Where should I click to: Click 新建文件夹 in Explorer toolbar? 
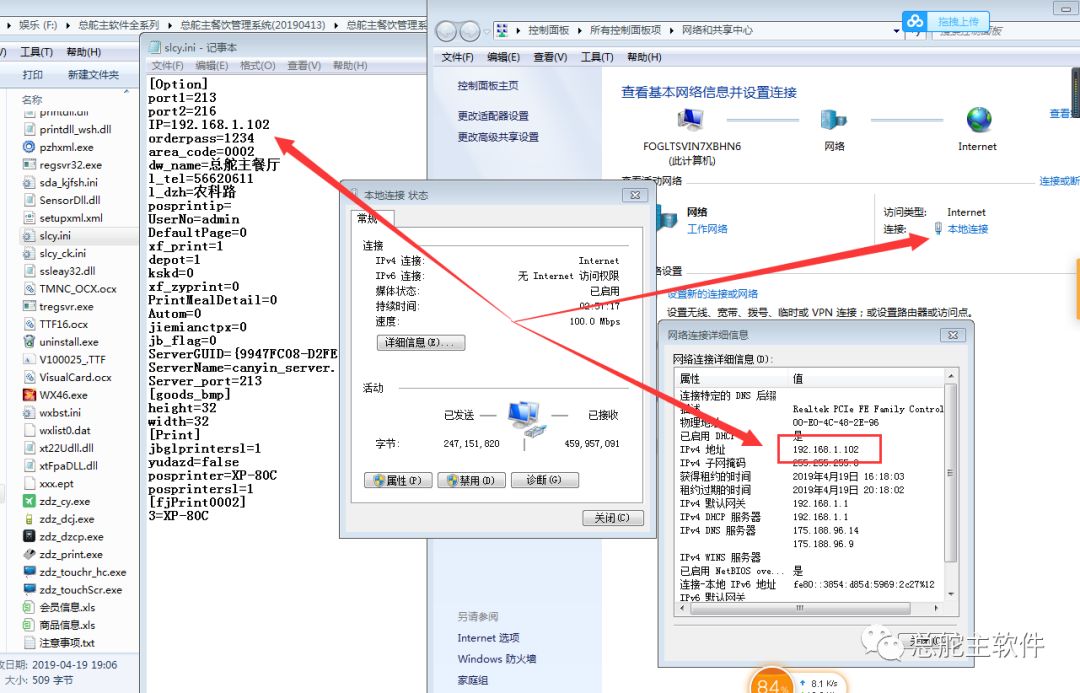pyautogui.click(x=94, y=74)
